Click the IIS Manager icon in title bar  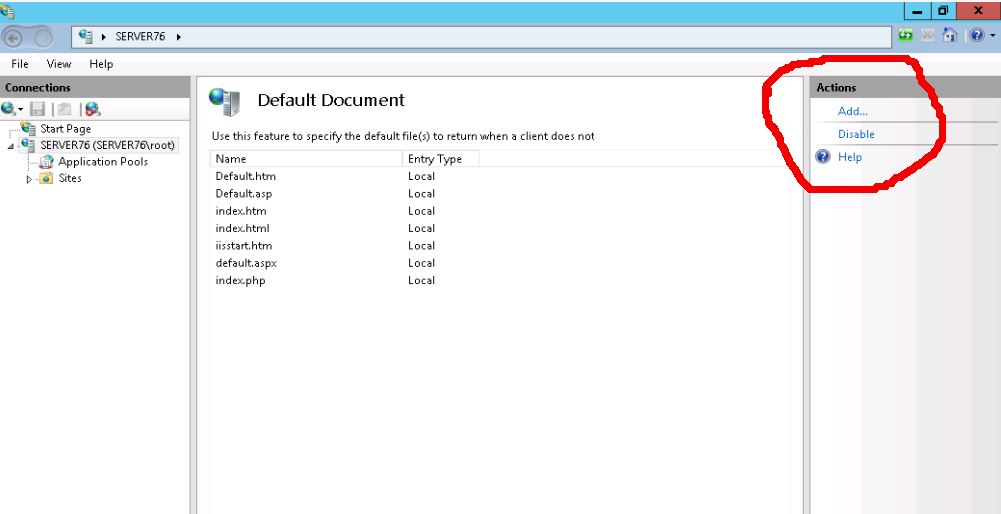click(x=6, y=10)
